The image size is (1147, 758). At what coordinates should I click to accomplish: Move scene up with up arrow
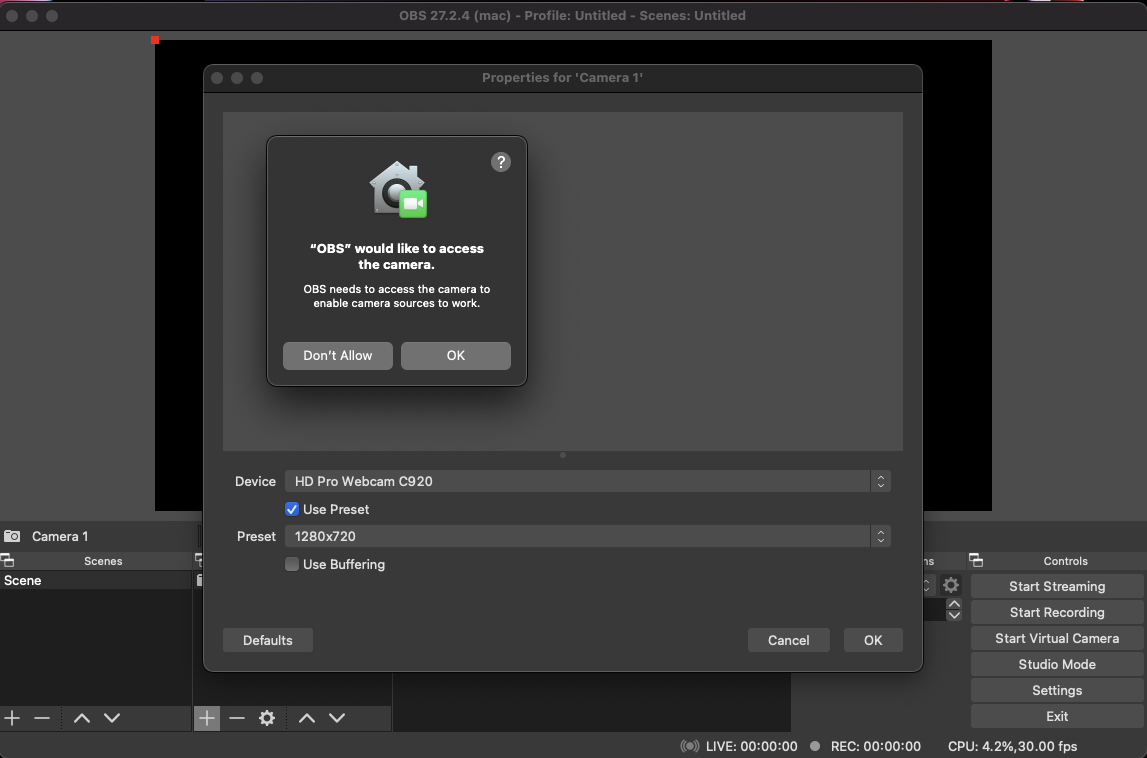click(82, 718)
